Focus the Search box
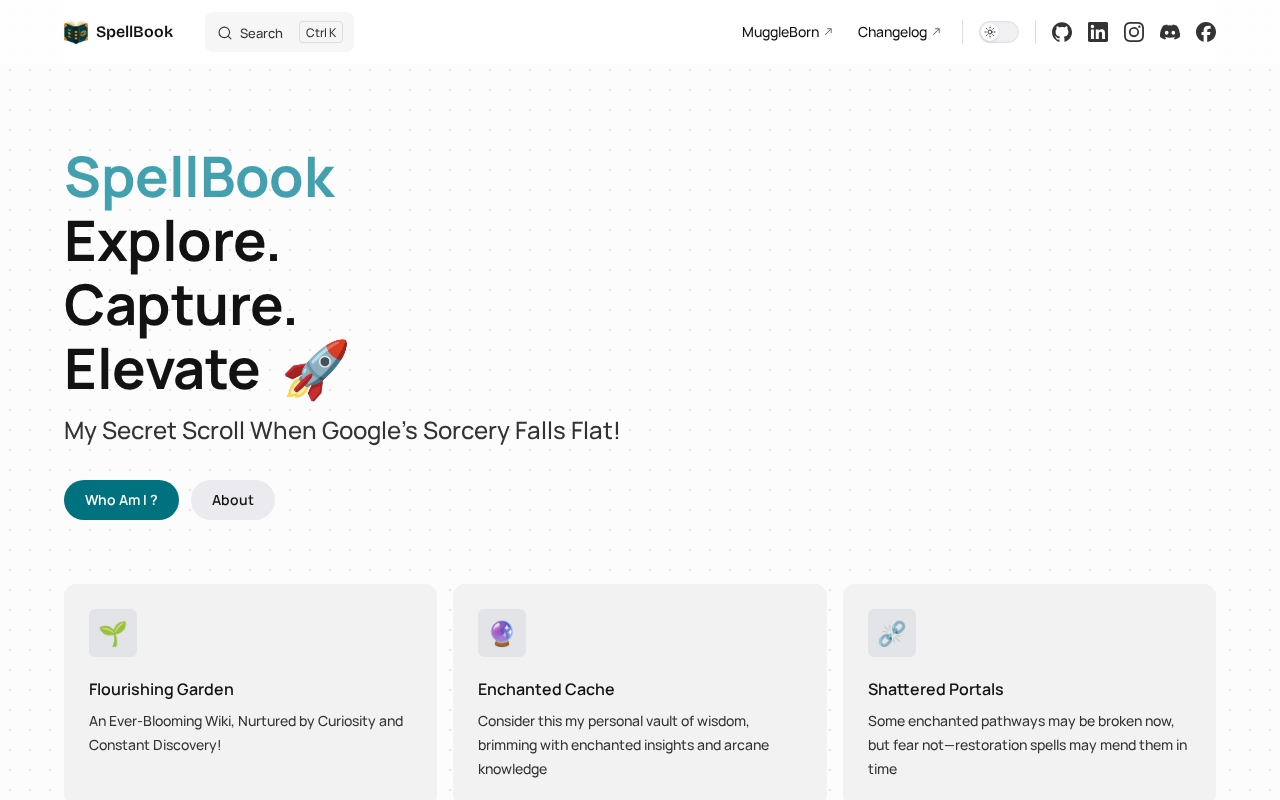 pyautogui.click(x=260, y=33)
